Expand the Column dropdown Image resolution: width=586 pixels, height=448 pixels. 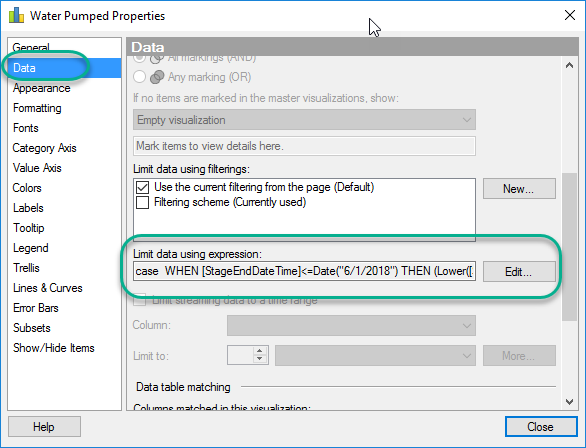[351, 325]
